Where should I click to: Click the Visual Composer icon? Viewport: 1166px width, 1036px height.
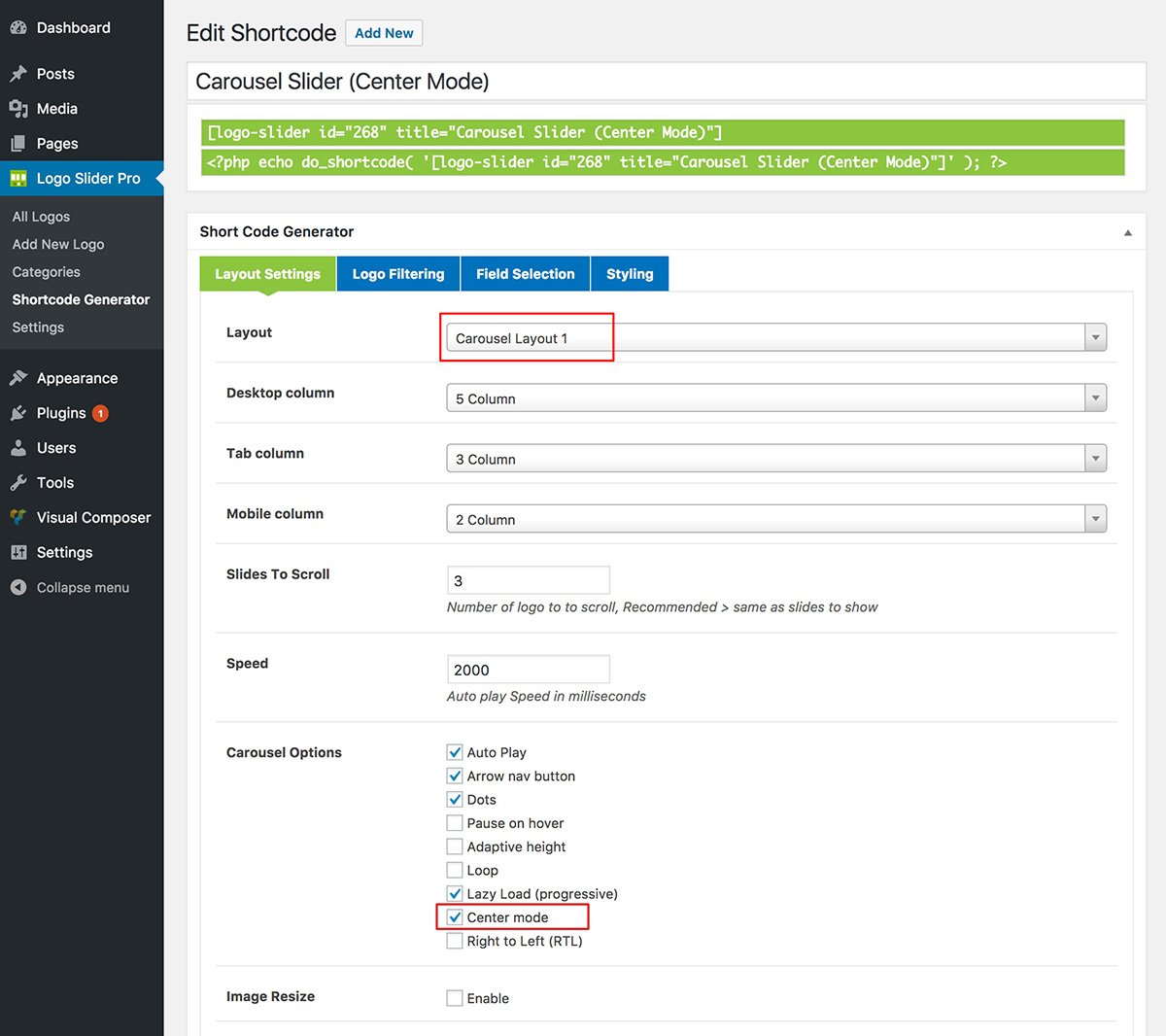(x=17, y=517)
